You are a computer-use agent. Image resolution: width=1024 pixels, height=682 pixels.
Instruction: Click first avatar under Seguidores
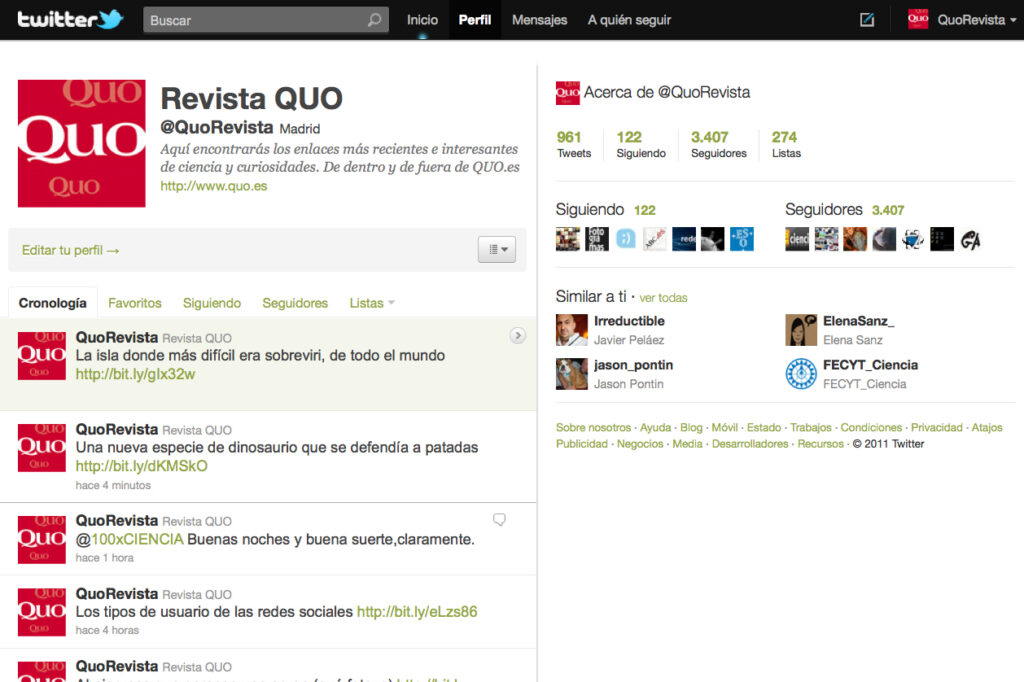797,239
